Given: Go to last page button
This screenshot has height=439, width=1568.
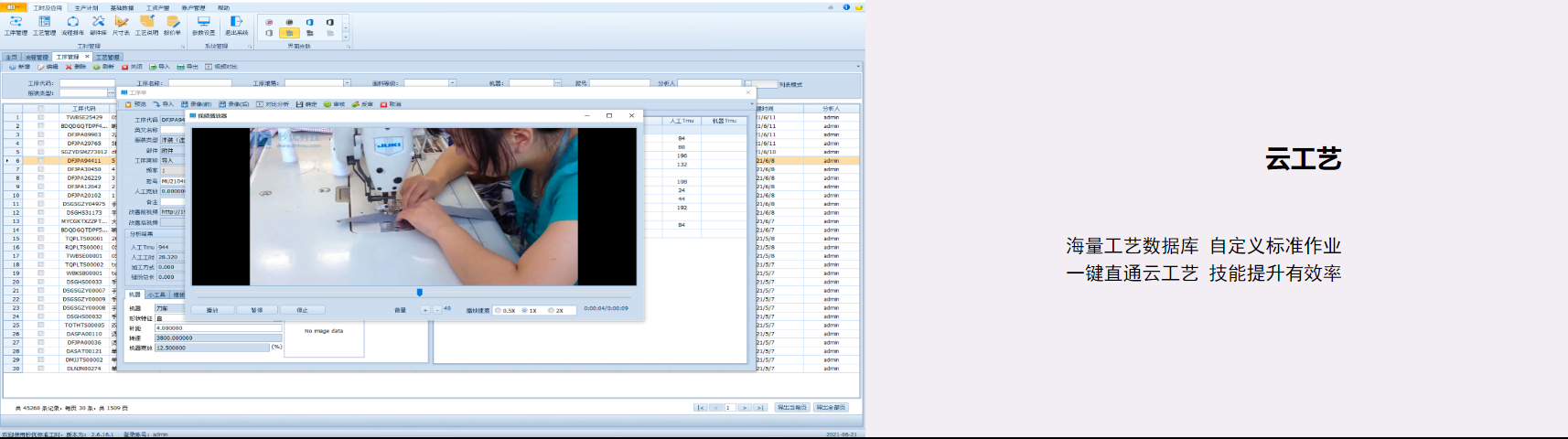Looking at the screenshot, I should tap(759, 407).
